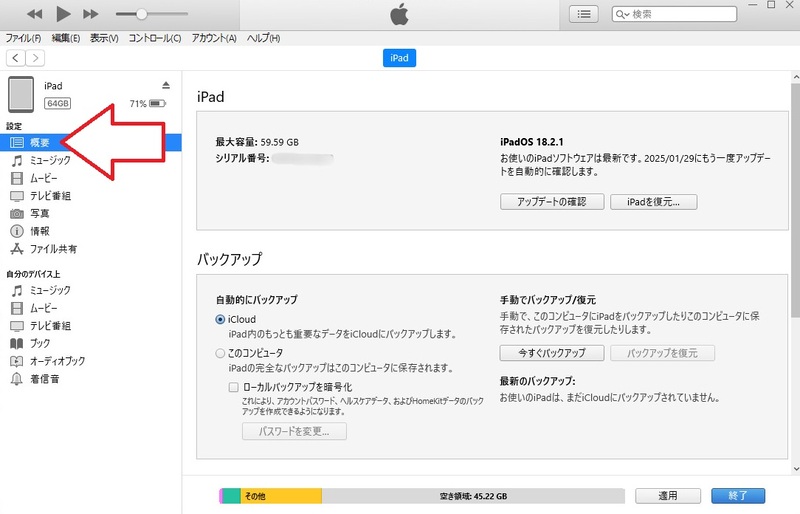The height and width of the screenshot is (514, 800).
Task: Click the 検索 search field
Action: click(x=674, y=14)
